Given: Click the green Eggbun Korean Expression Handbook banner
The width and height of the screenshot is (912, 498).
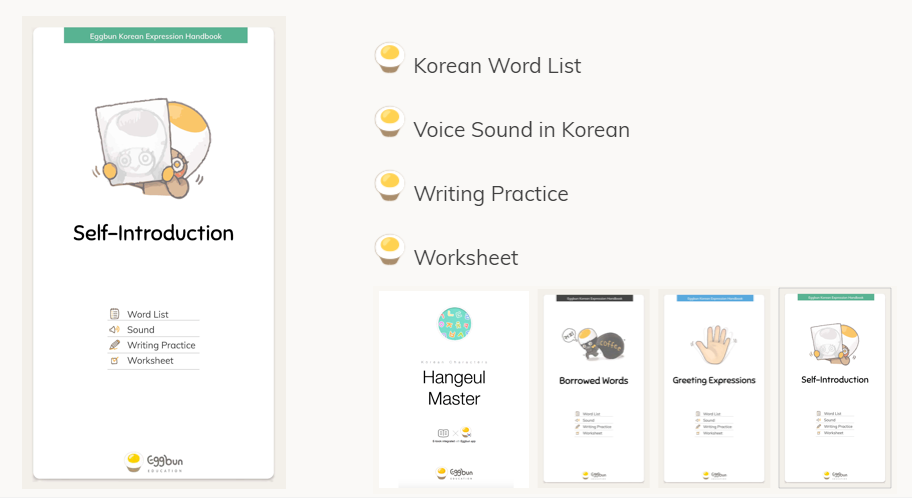Looking at the screenshot, I should pos(155,36).
